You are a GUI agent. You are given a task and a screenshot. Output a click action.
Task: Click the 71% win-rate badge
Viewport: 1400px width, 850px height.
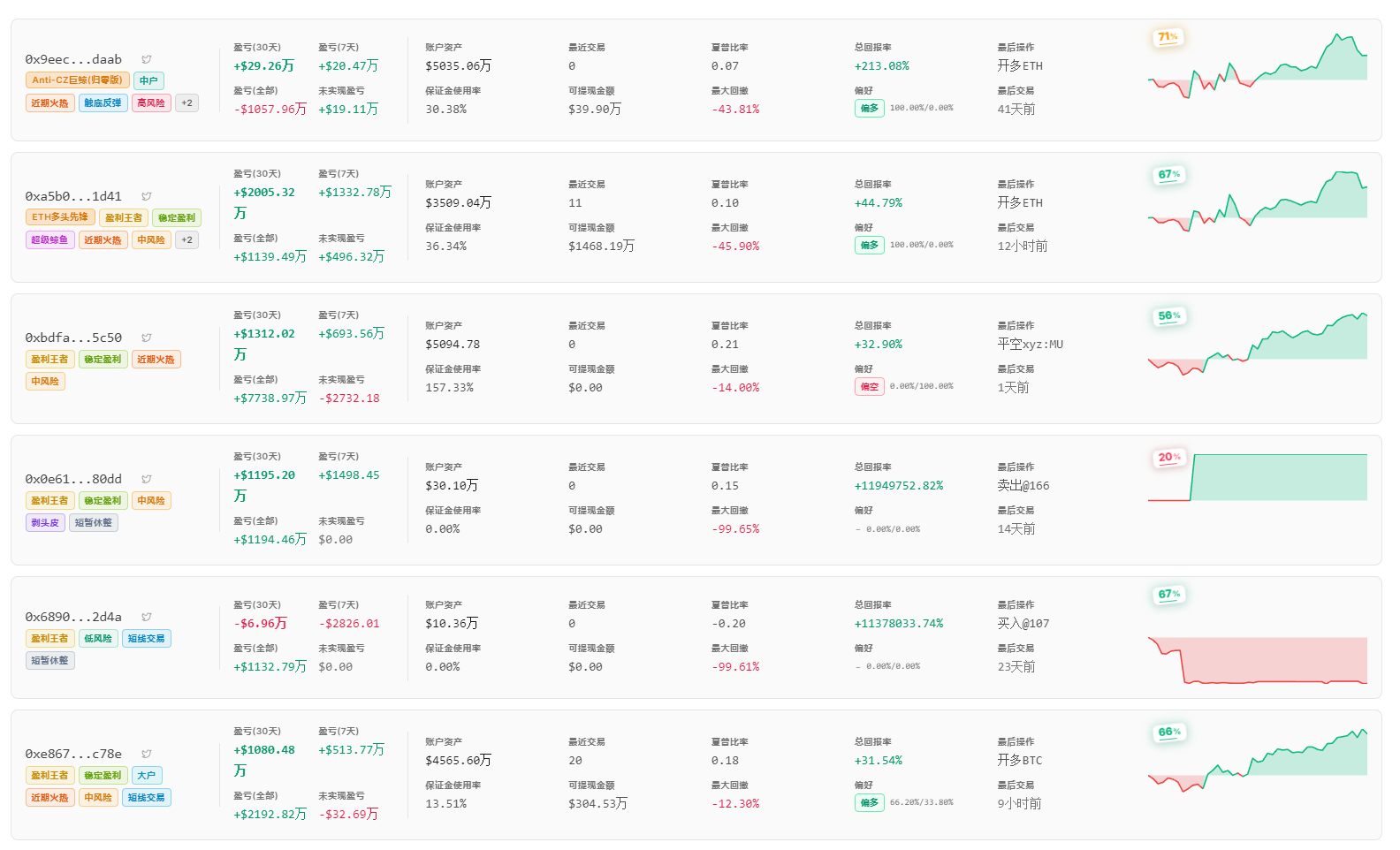(x=1168, y=37)
